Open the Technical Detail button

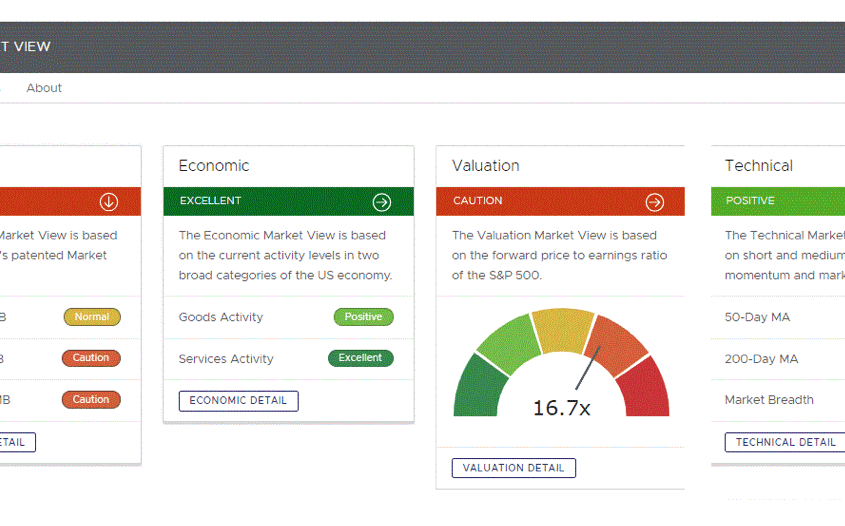[785, 442]
